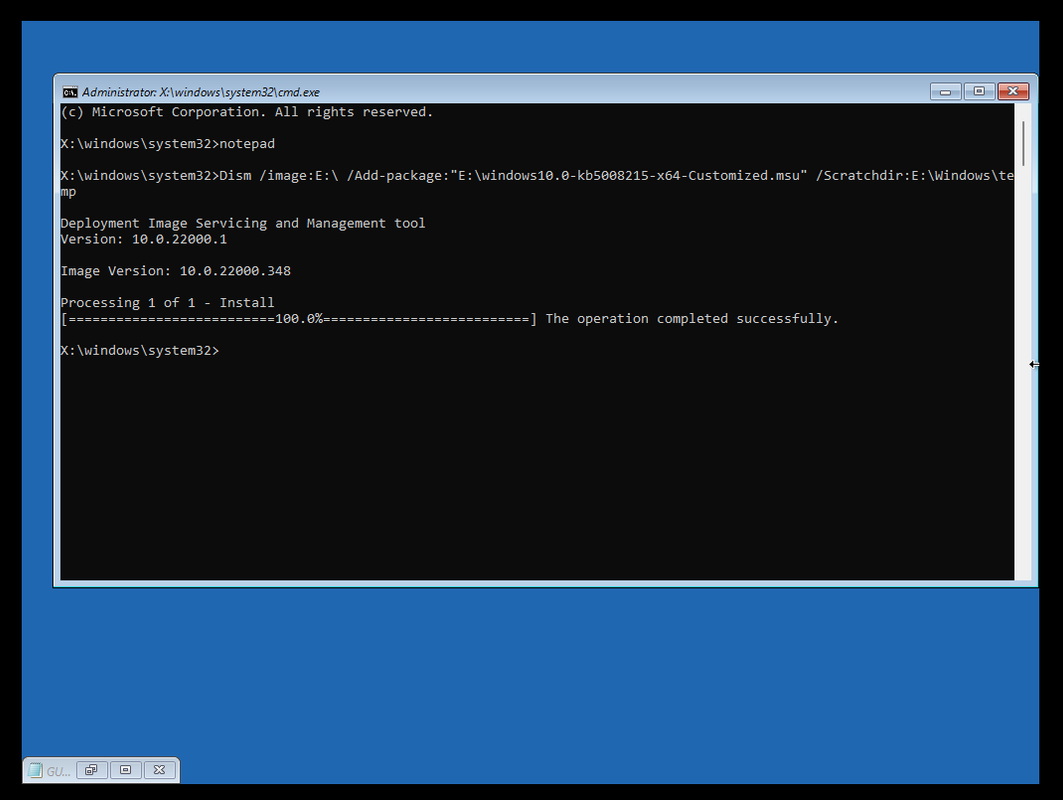
Task: Close the Administrator cmd.exe window
Action: tap(1013, 91)
